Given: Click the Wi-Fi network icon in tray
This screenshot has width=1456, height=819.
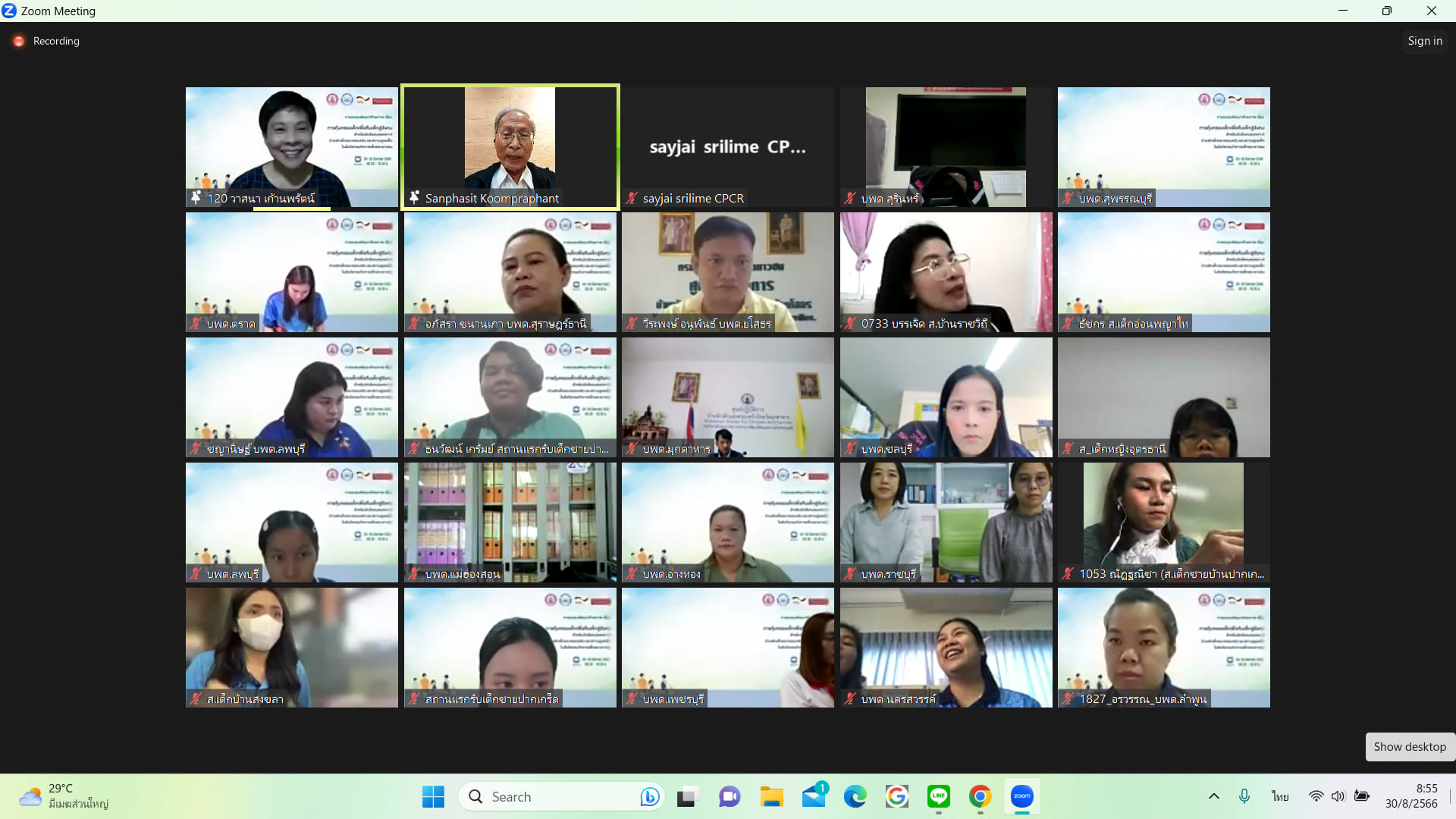Looking at the screenshot, I should coord(1316,796).
